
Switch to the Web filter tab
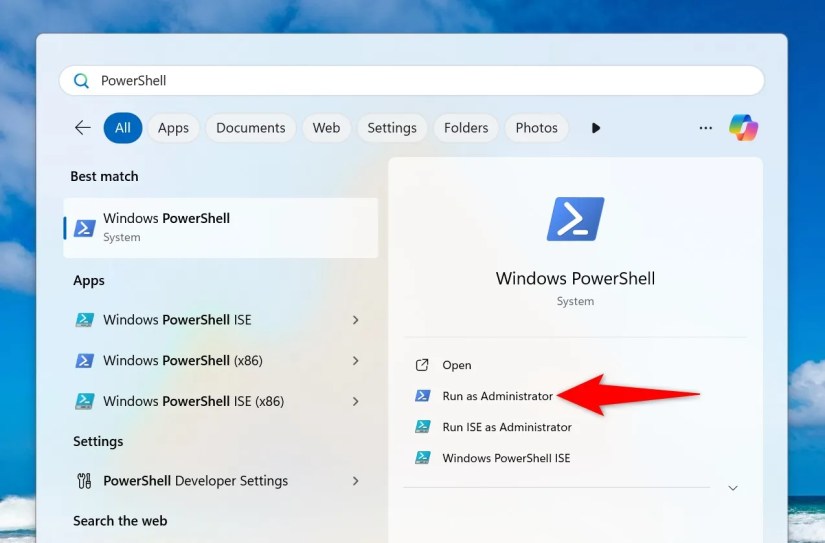(326, 128)
